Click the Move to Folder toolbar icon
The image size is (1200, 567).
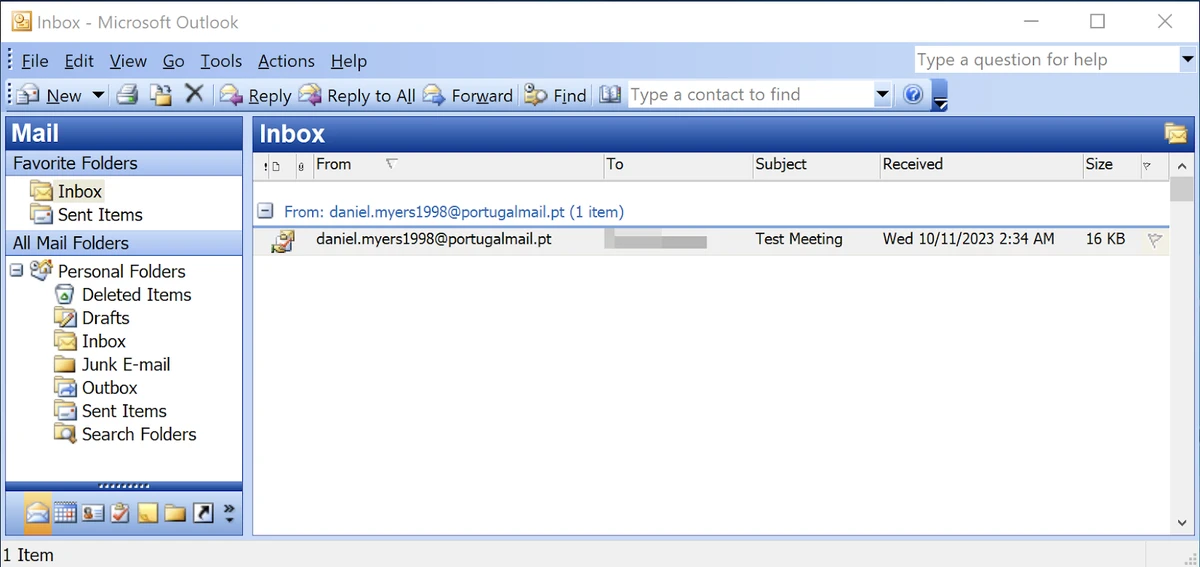160,95
